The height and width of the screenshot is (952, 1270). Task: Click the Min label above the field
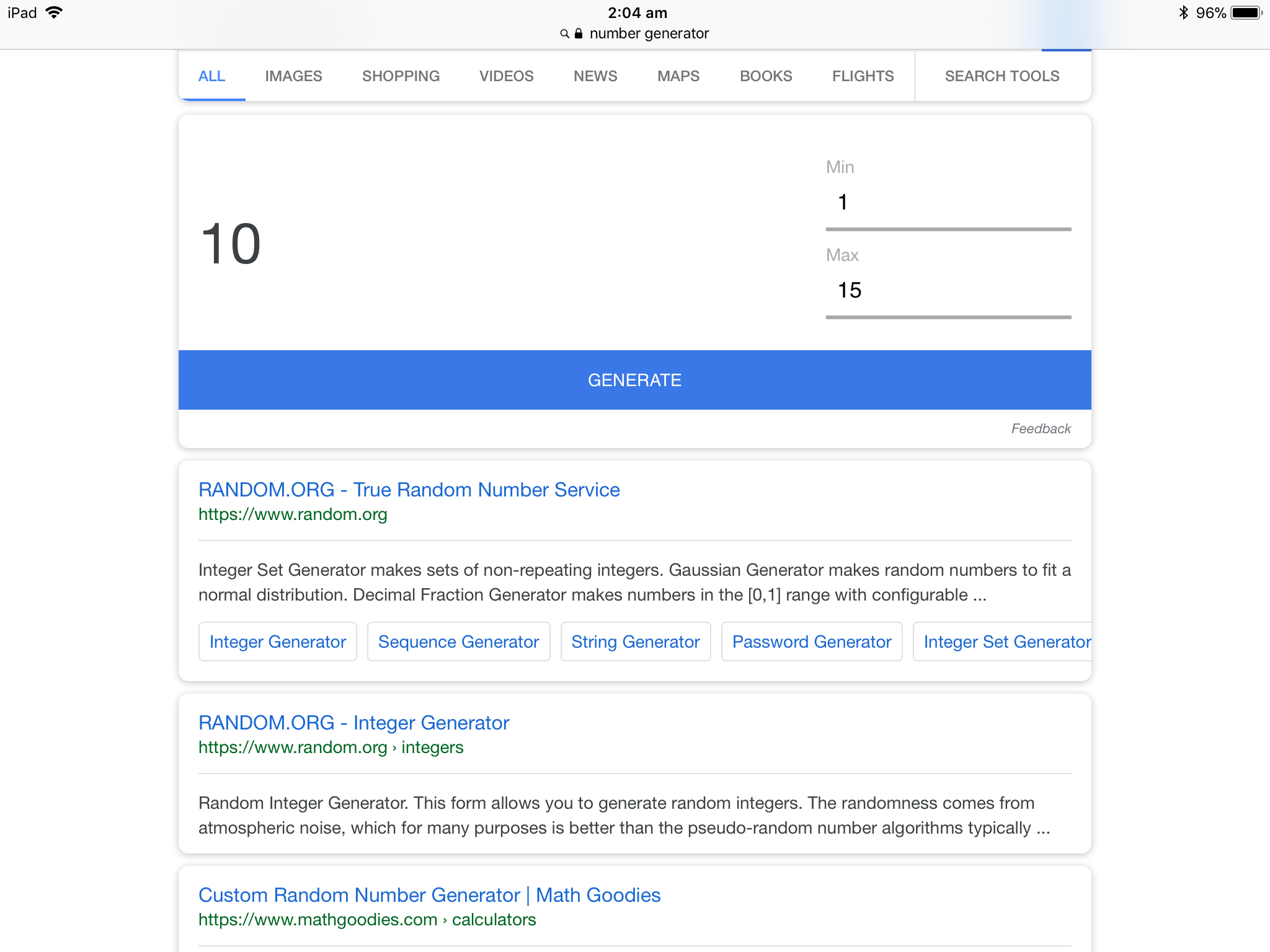click(840, 167)
